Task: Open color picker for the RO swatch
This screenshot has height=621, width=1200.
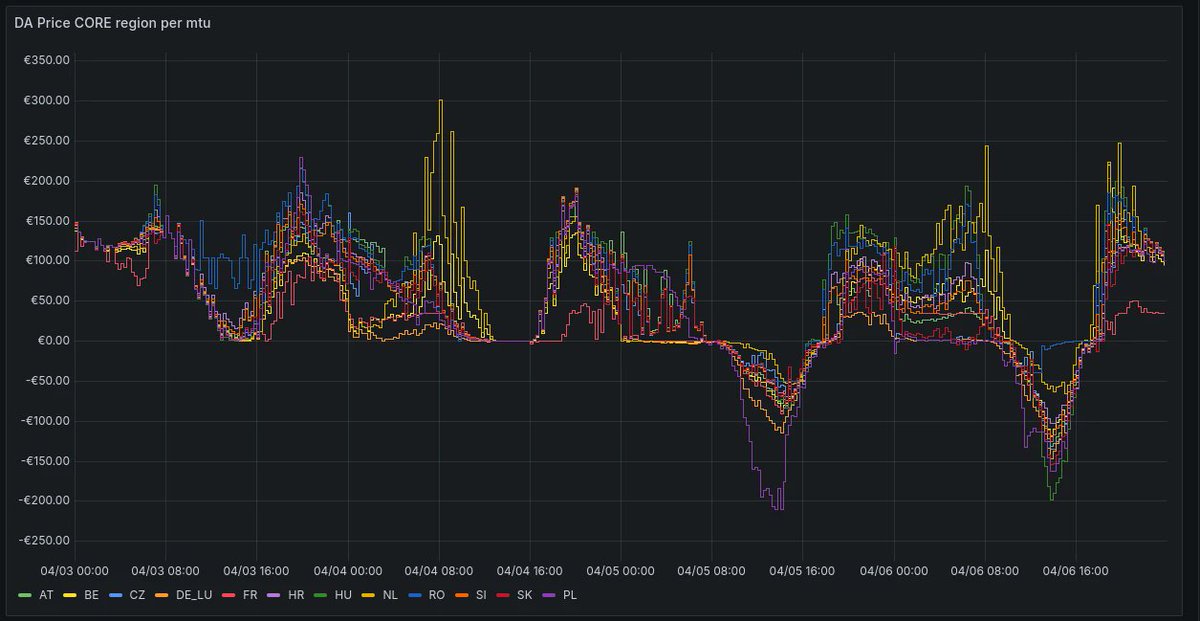Action: 413,596
